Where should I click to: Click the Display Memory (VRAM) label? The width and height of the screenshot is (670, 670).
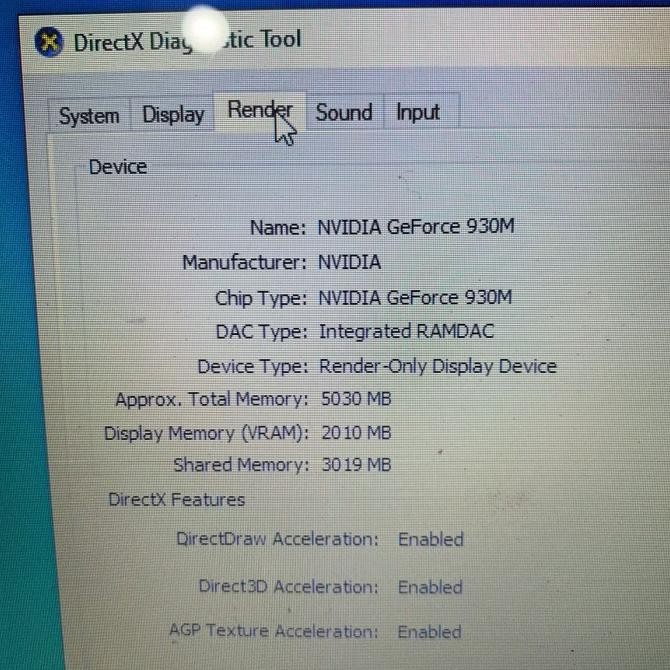[x=206, y=434]
